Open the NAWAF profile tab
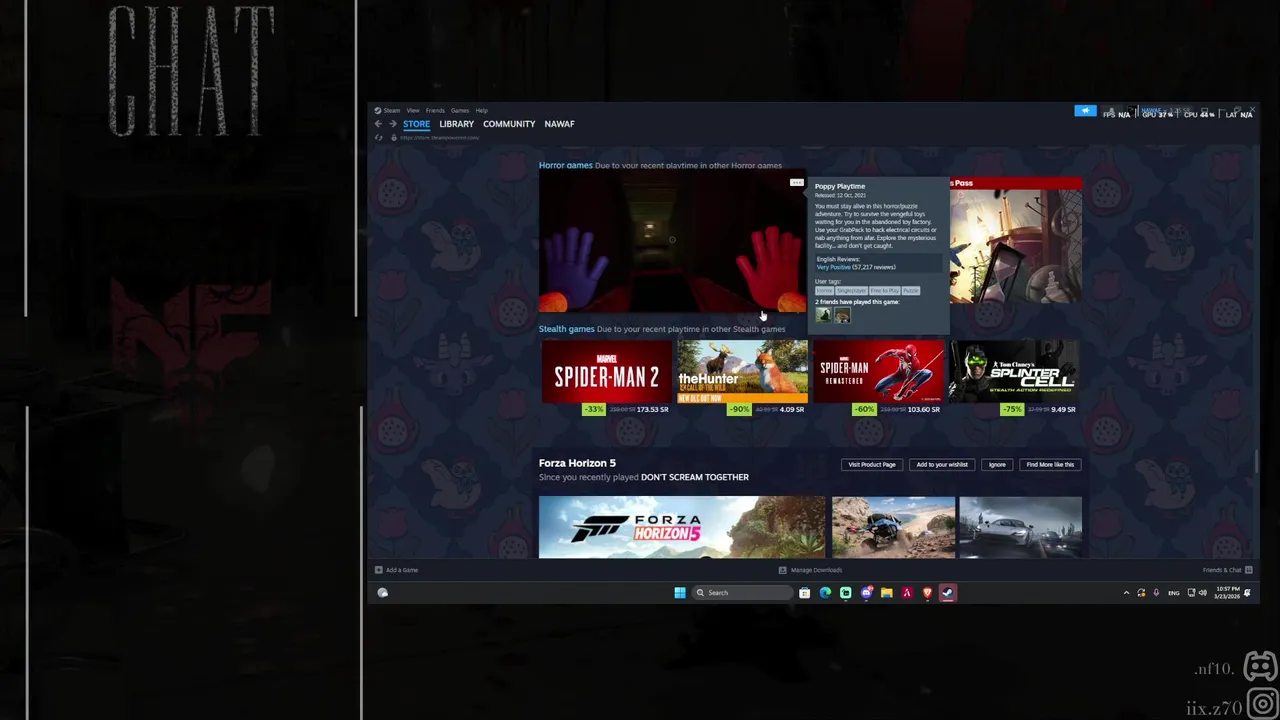Screen dimensions: 1280x720 (x=559, y=124)
